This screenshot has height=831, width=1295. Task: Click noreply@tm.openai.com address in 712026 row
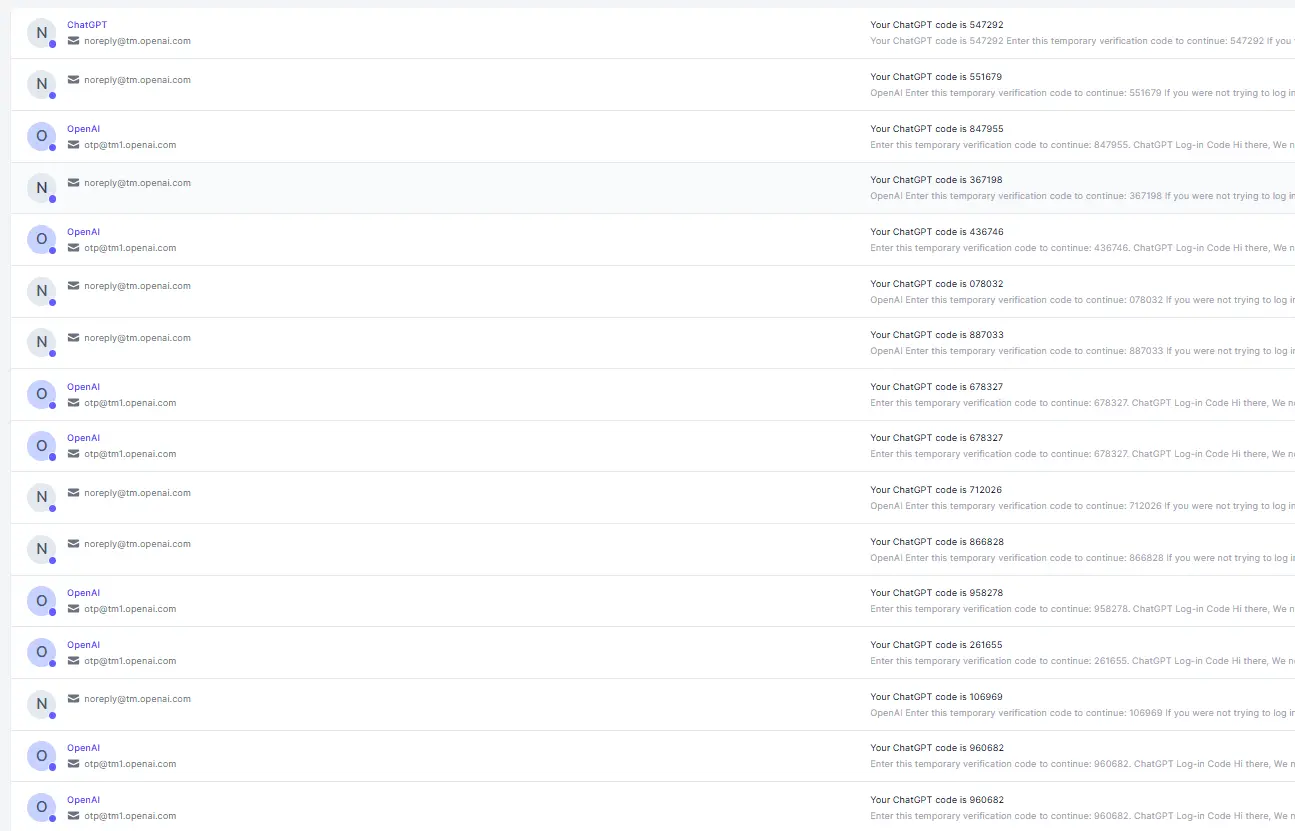[x=137, y=493]
